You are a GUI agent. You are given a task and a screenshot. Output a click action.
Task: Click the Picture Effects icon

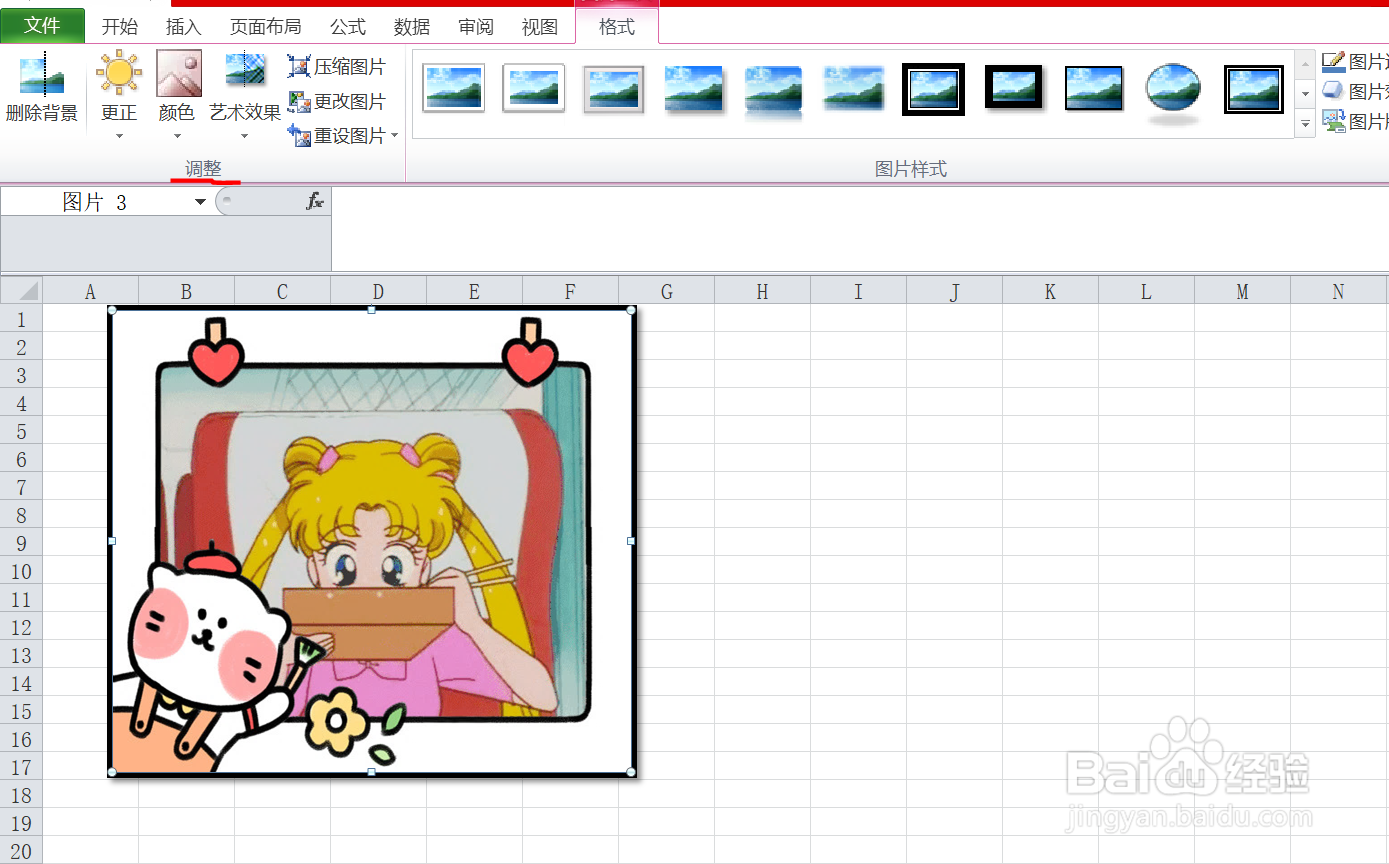pyautogui.click(x=1334, y=92)
